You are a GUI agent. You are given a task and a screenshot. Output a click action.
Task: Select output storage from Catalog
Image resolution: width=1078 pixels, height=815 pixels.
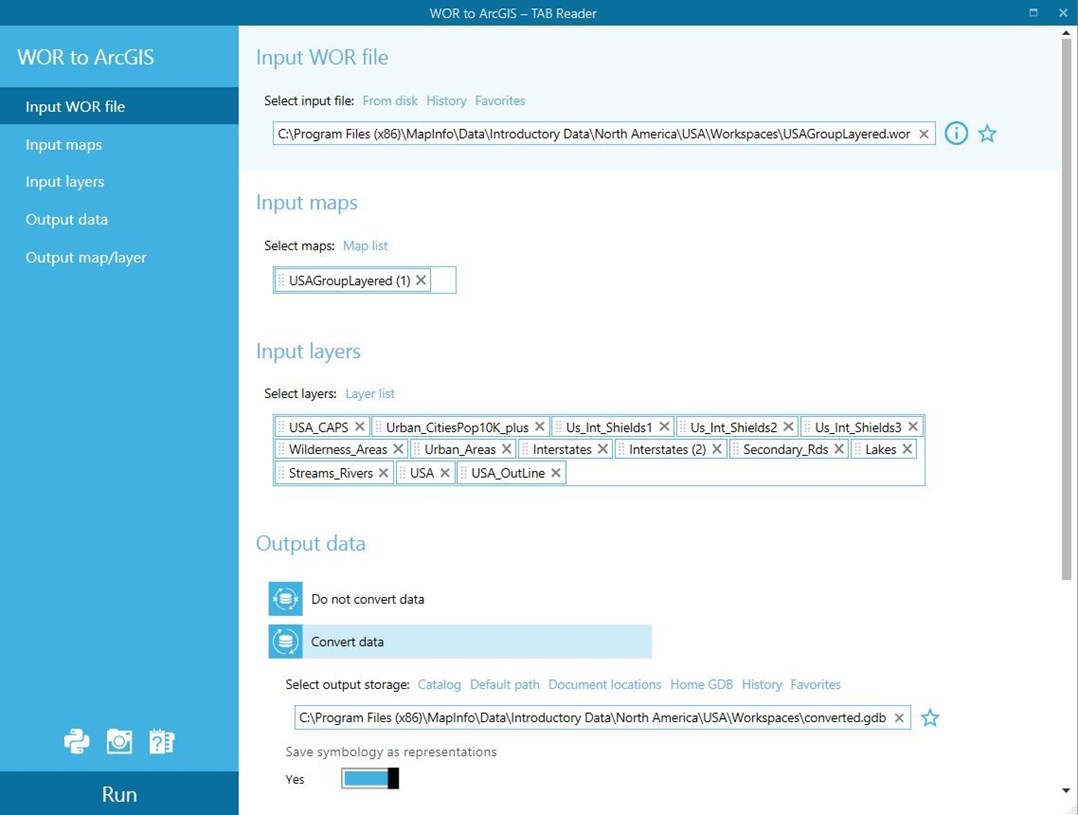click(439, 684)
